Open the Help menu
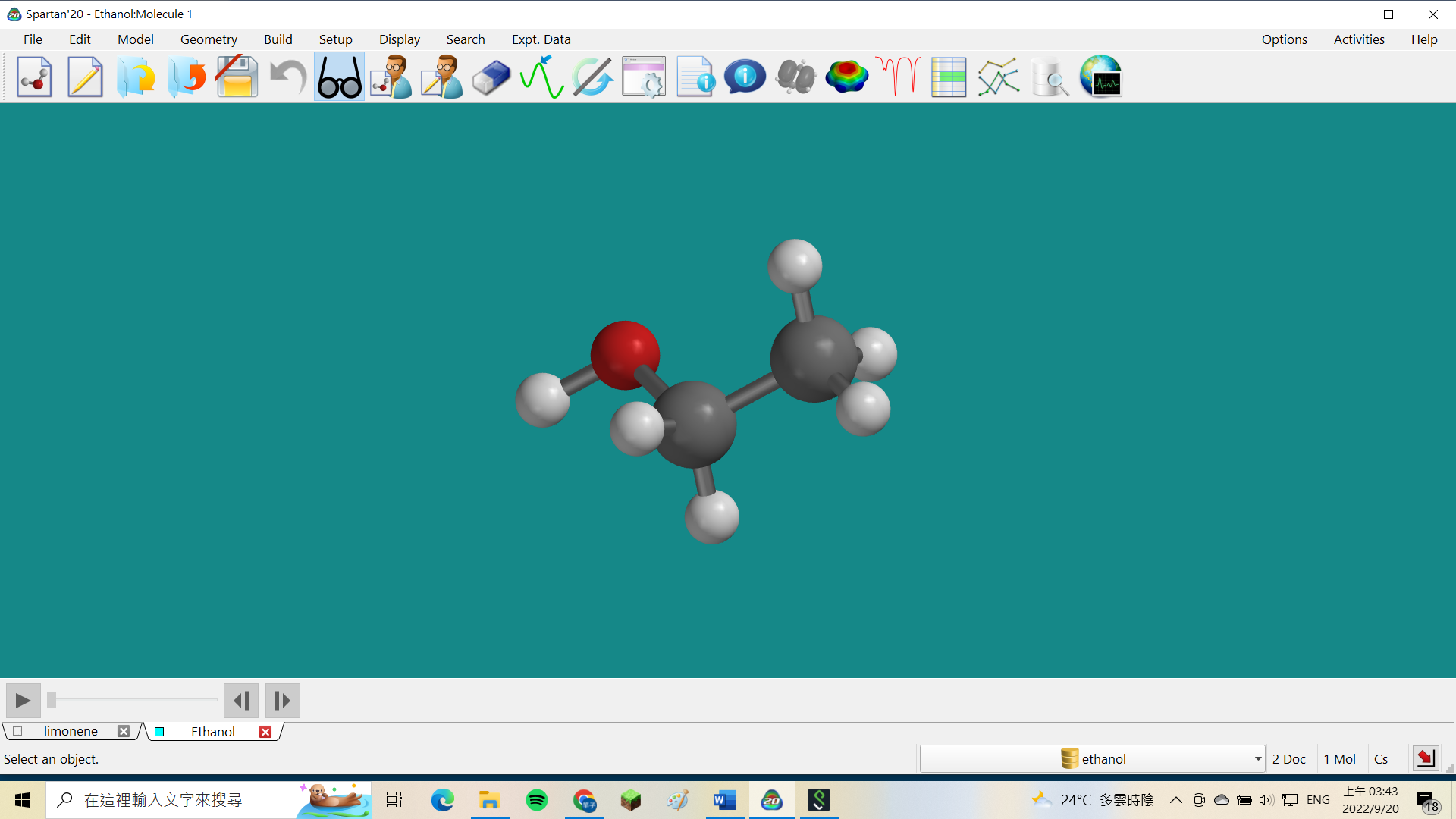The height and width of the screenshot is (819, 1456). (1424, 39)
